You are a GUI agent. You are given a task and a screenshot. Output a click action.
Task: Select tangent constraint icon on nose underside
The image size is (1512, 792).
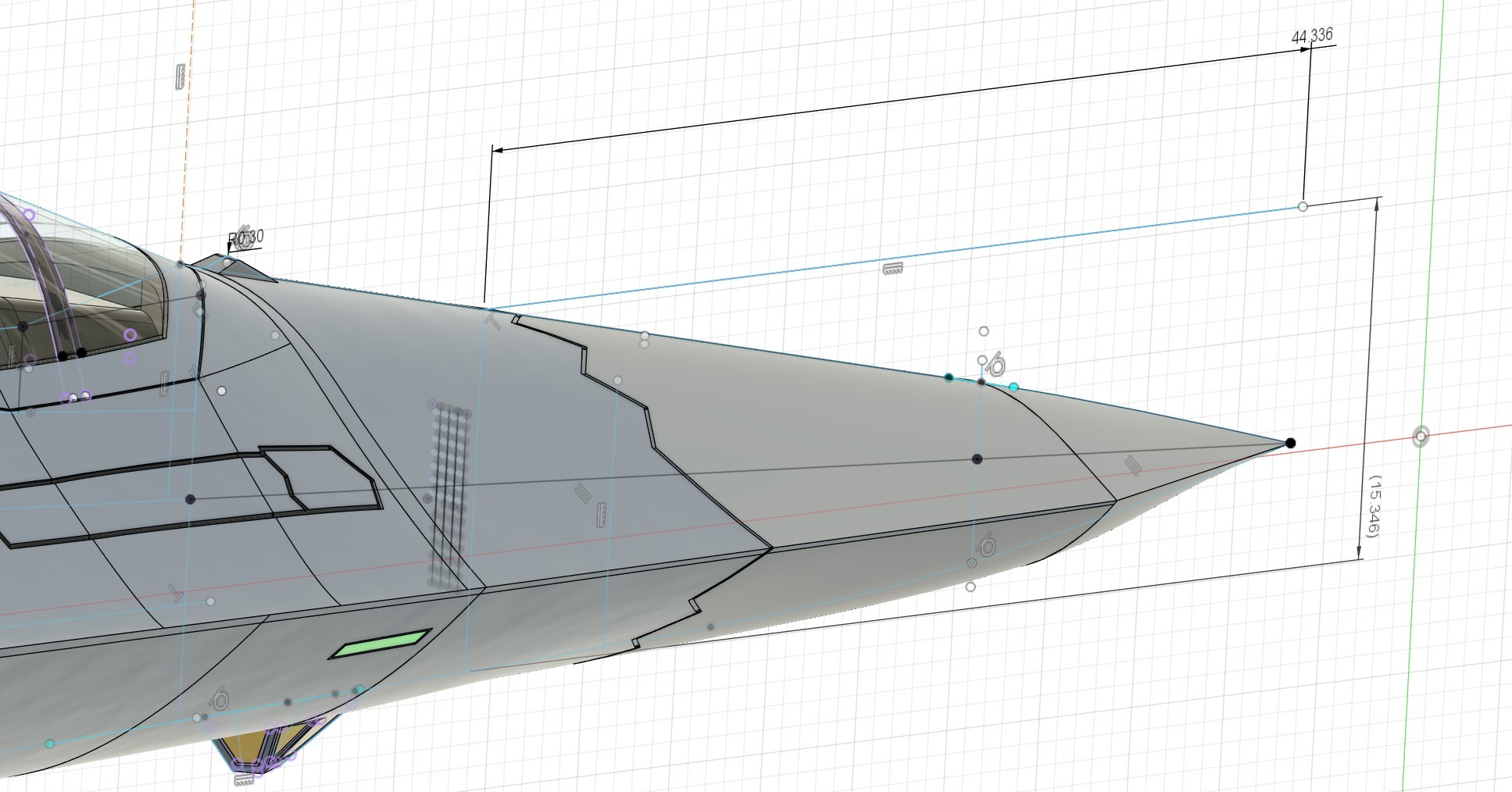988,545
